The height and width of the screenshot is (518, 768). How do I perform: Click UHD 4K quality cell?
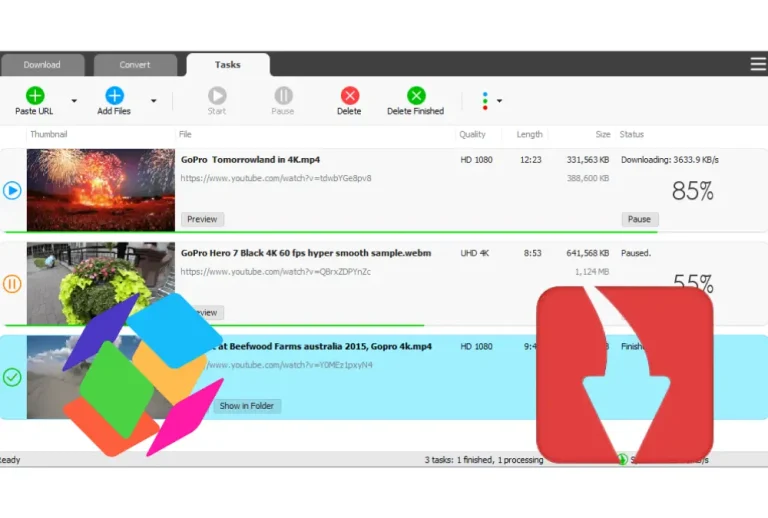475,253
